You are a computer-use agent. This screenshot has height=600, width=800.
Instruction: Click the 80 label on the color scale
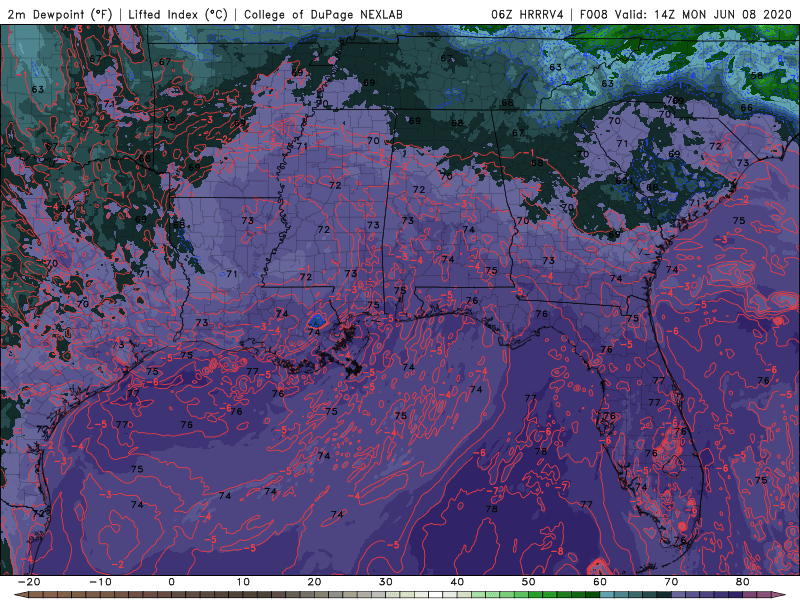pyautogui.click(x=743, y=582)
